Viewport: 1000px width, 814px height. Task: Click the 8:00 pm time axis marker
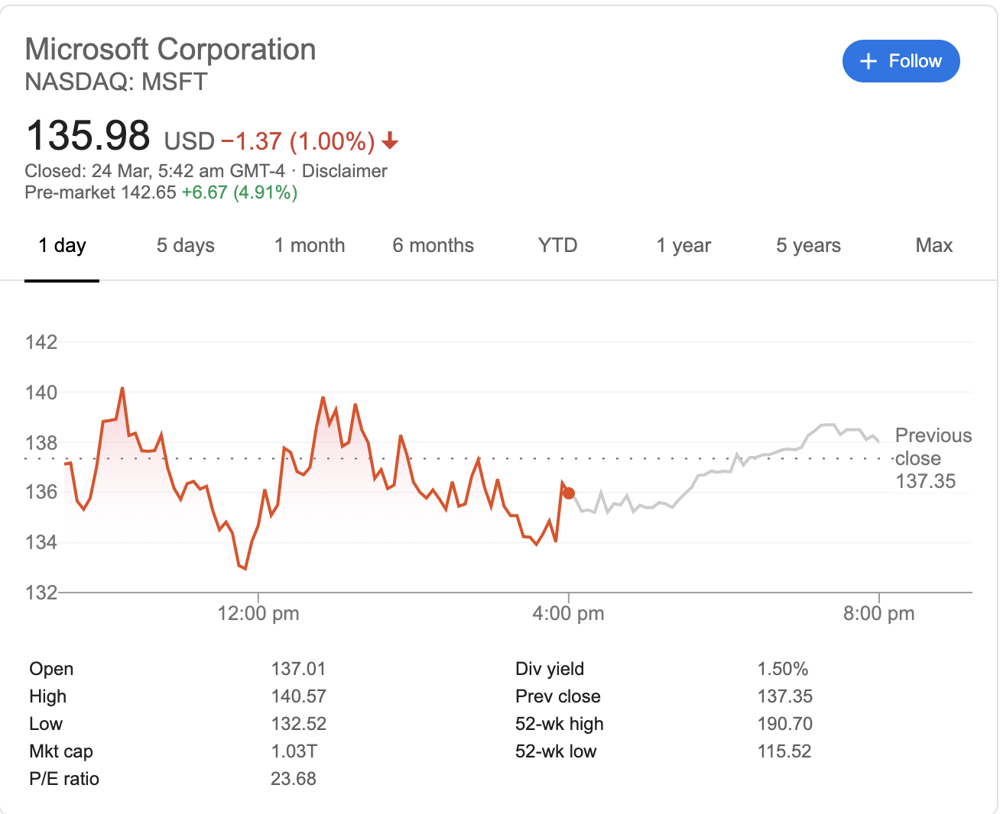pos(879,614)
